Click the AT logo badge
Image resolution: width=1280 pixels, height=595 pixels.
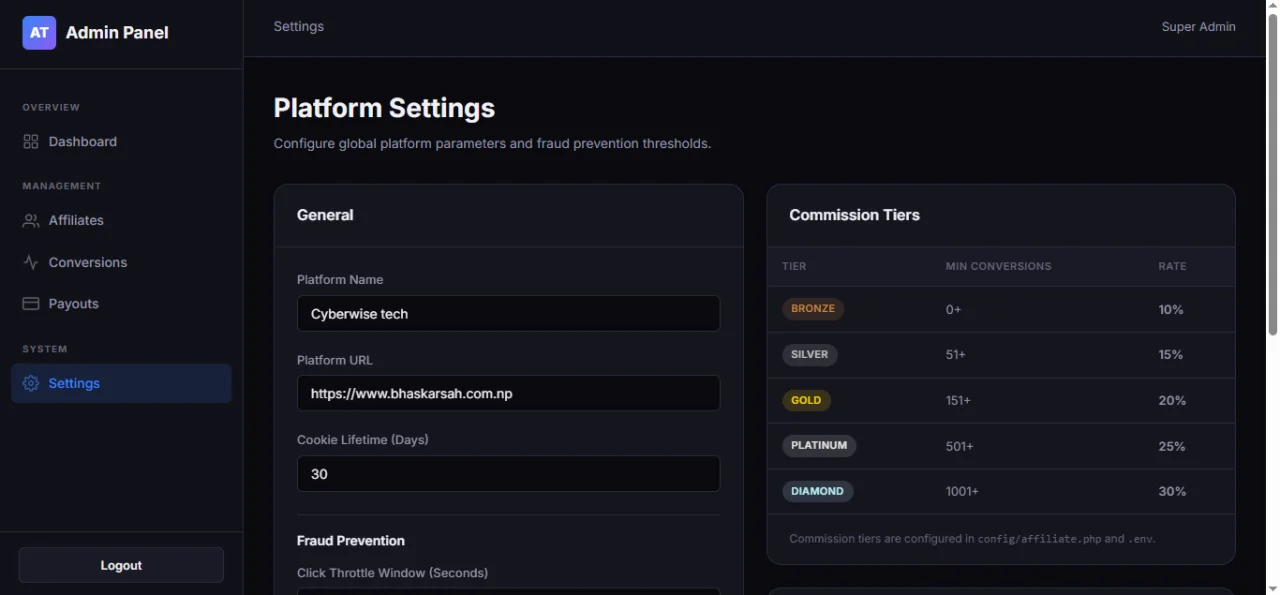tap(39, 33)
